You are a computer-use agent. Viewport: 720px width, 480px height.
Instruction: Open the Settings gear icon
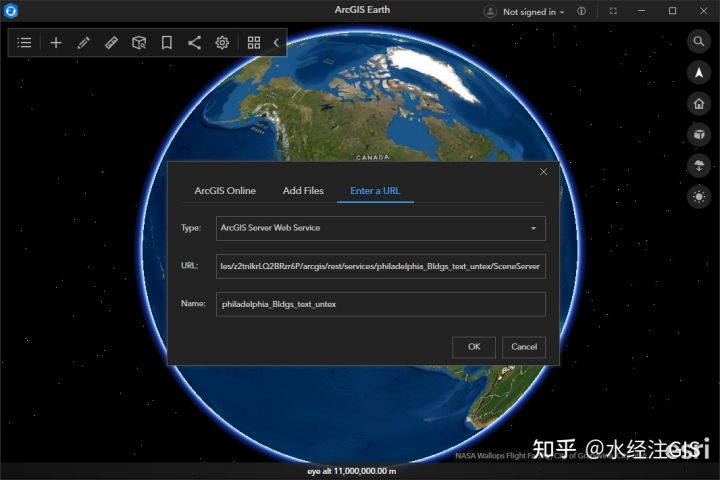[222, 43]
